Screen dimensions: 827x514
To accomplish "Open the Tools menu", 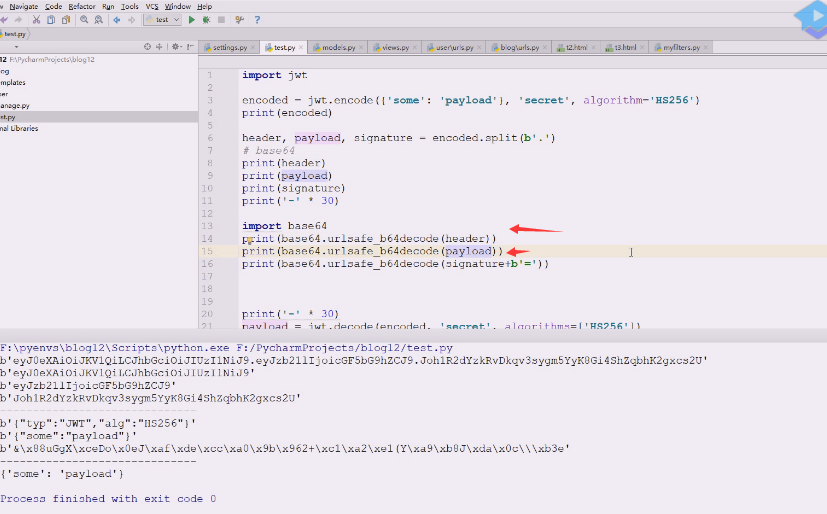I will click(130, 6).
